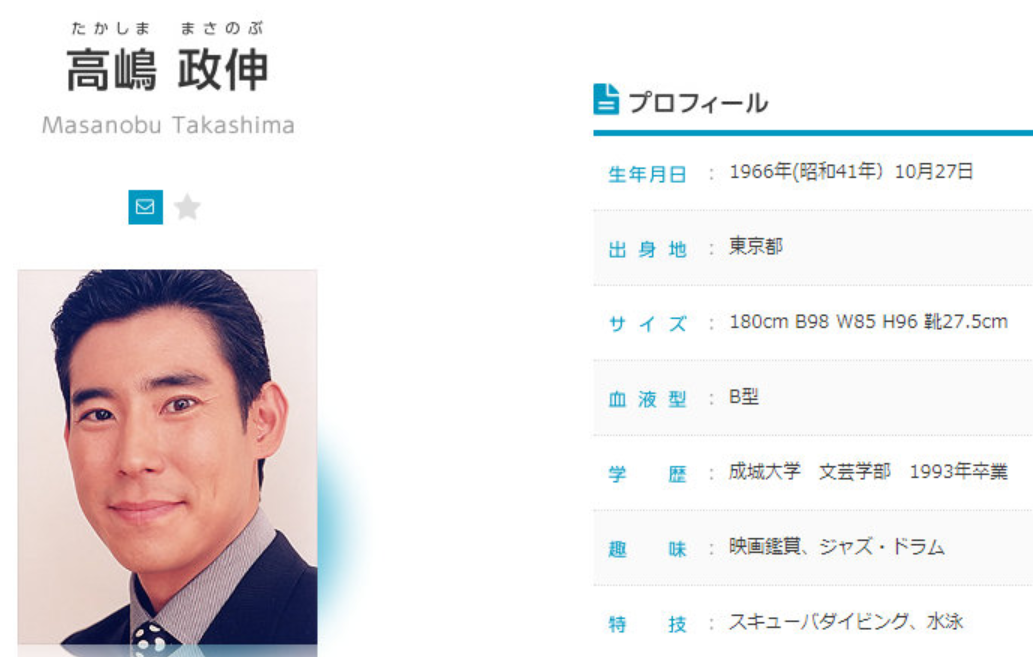
Task: Click the 東京都 birthplace value
Action: 756,246
